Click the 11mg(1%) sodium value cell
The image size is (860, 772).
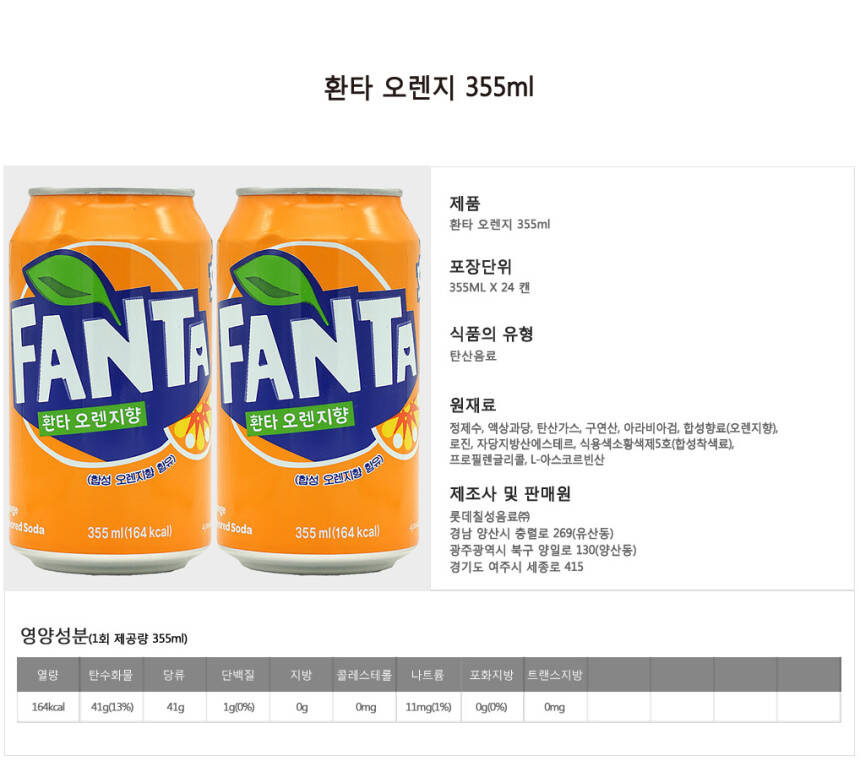pyautogui.click(x=428, y=707)
